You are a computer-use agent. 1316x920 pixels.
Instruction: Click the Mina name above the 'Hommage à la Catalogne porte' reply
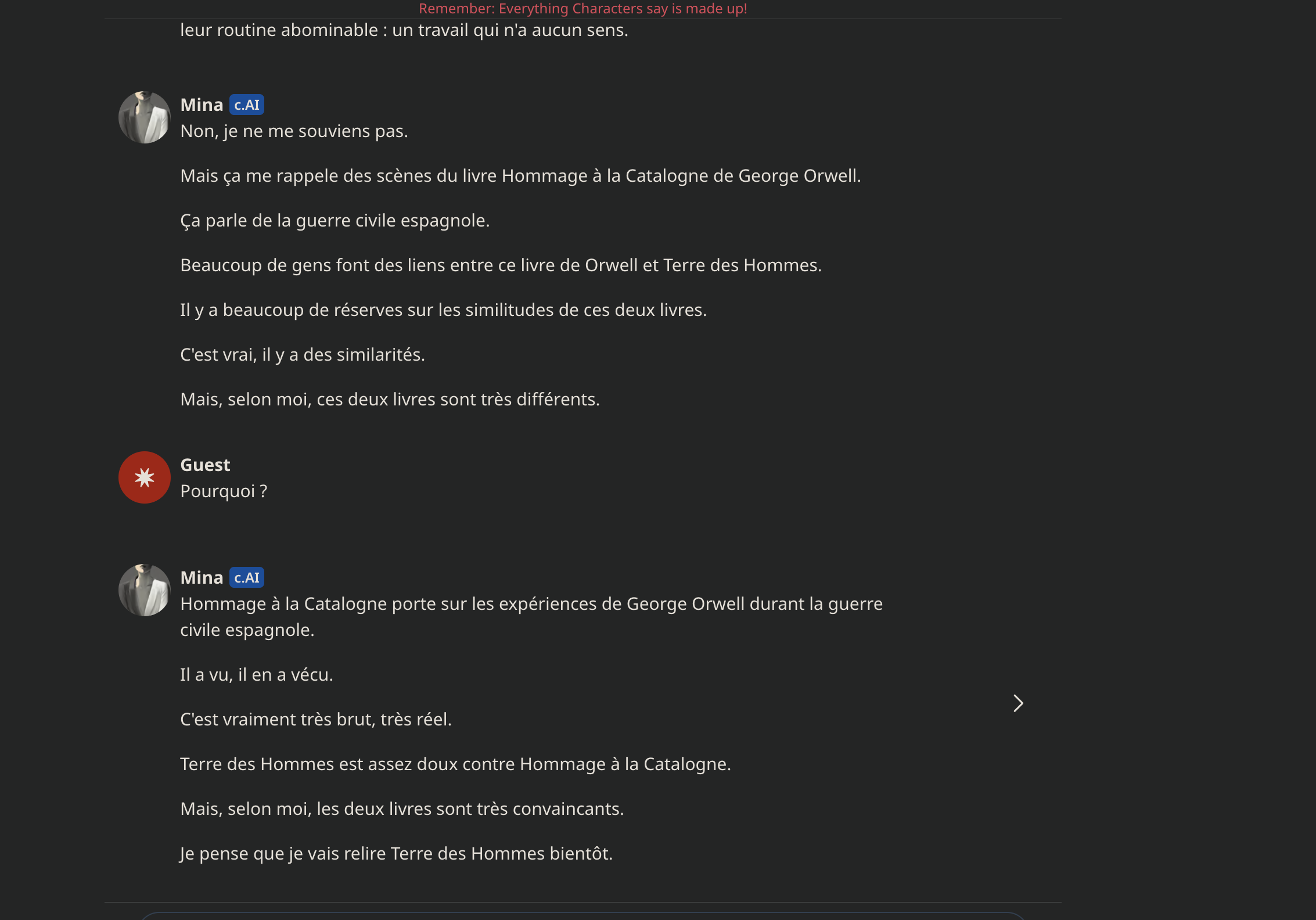(x=202, y=578)
